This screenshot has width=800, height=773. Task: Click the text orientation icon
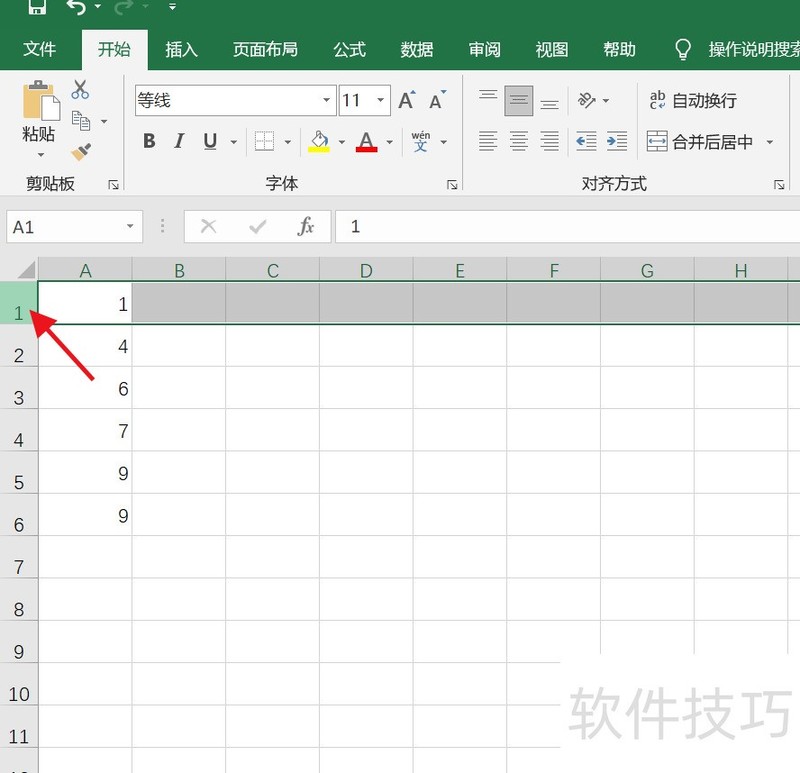(586, 100)
